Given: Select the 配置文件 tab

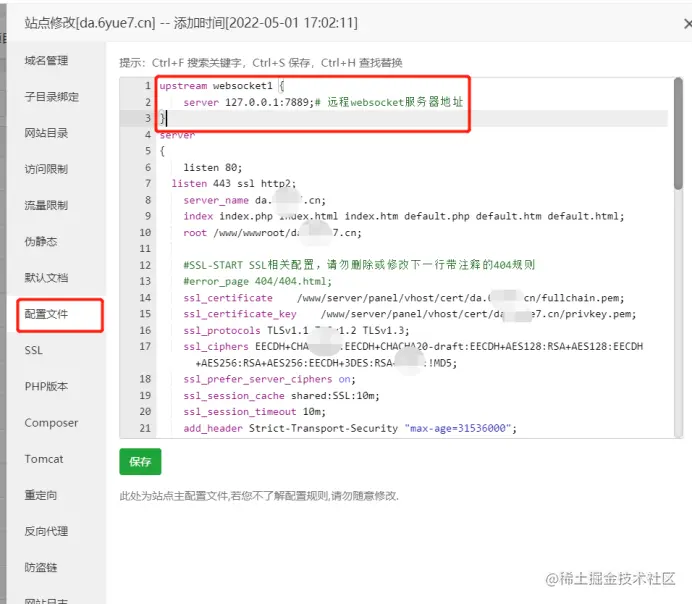Looking at the screenshot, I should [x=46, y=314].
